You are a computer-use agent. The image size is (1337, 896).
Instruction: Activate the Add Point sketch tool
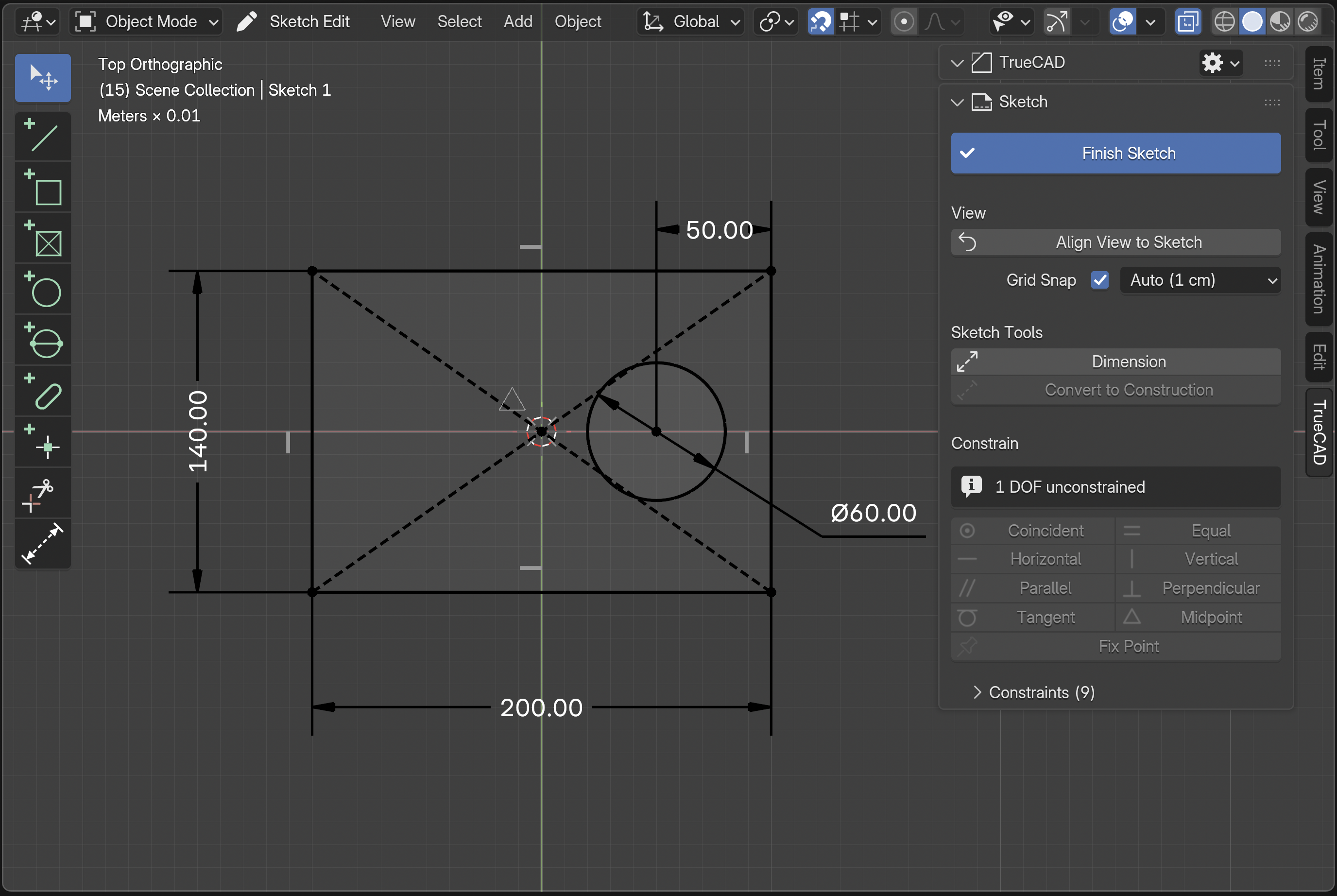tap(43, 442)
